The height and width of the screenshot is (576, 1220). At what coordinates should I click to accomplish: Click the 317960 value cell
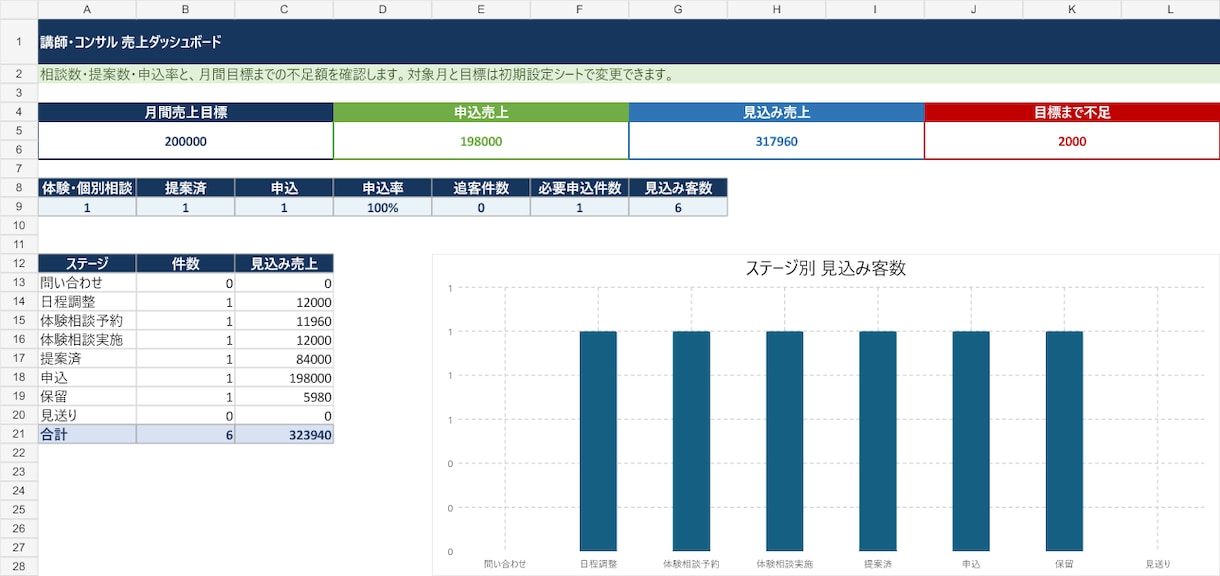point(777,141)
